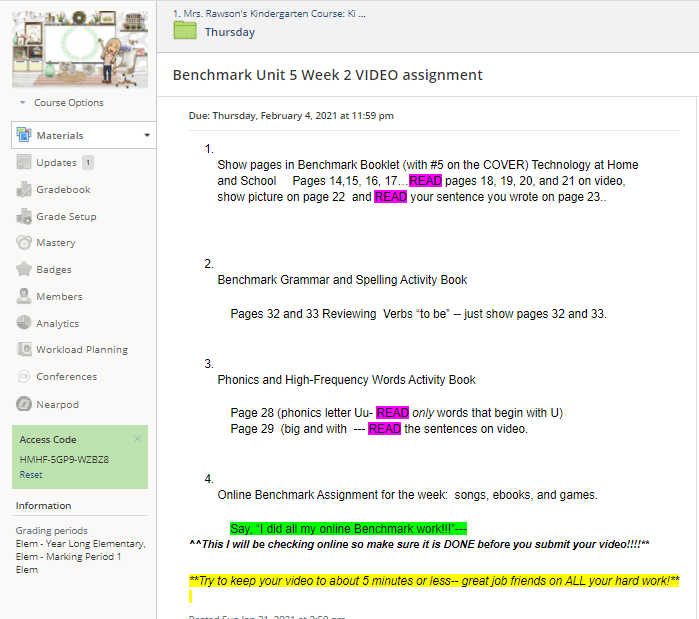Reset the course access code
Viewport: 699px width, 619px height.
31,475
